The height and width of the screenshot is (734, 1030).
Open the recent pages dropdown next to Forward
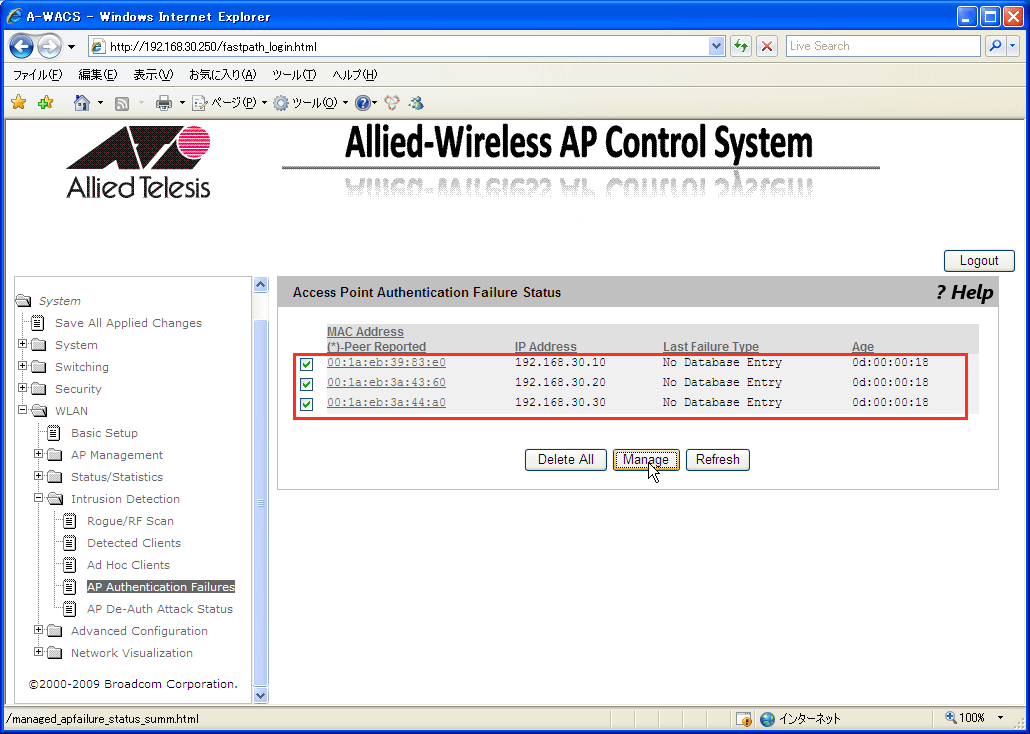pos(72,47)
